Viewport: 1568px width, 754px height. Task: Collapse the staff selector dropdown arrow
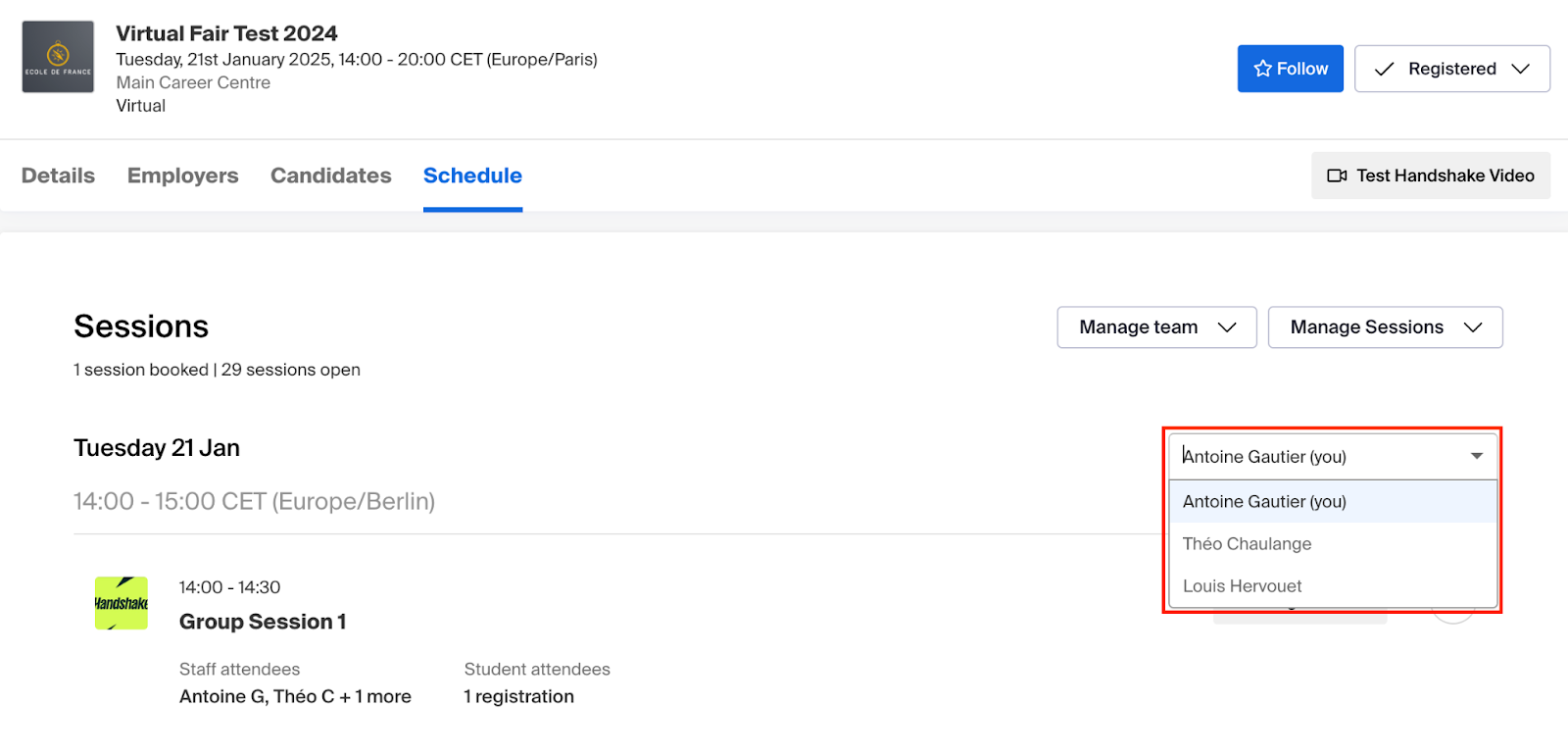tap(1477, 456)
